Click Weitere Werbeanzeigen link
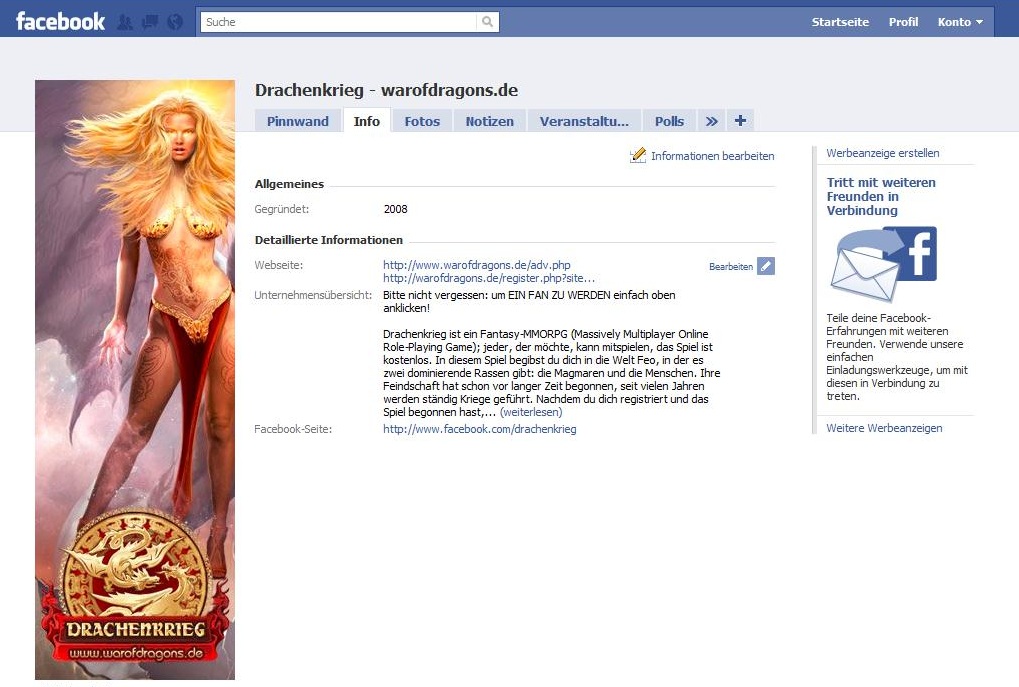This screenshot has width=1019, height=687. [x=884, y=428]
